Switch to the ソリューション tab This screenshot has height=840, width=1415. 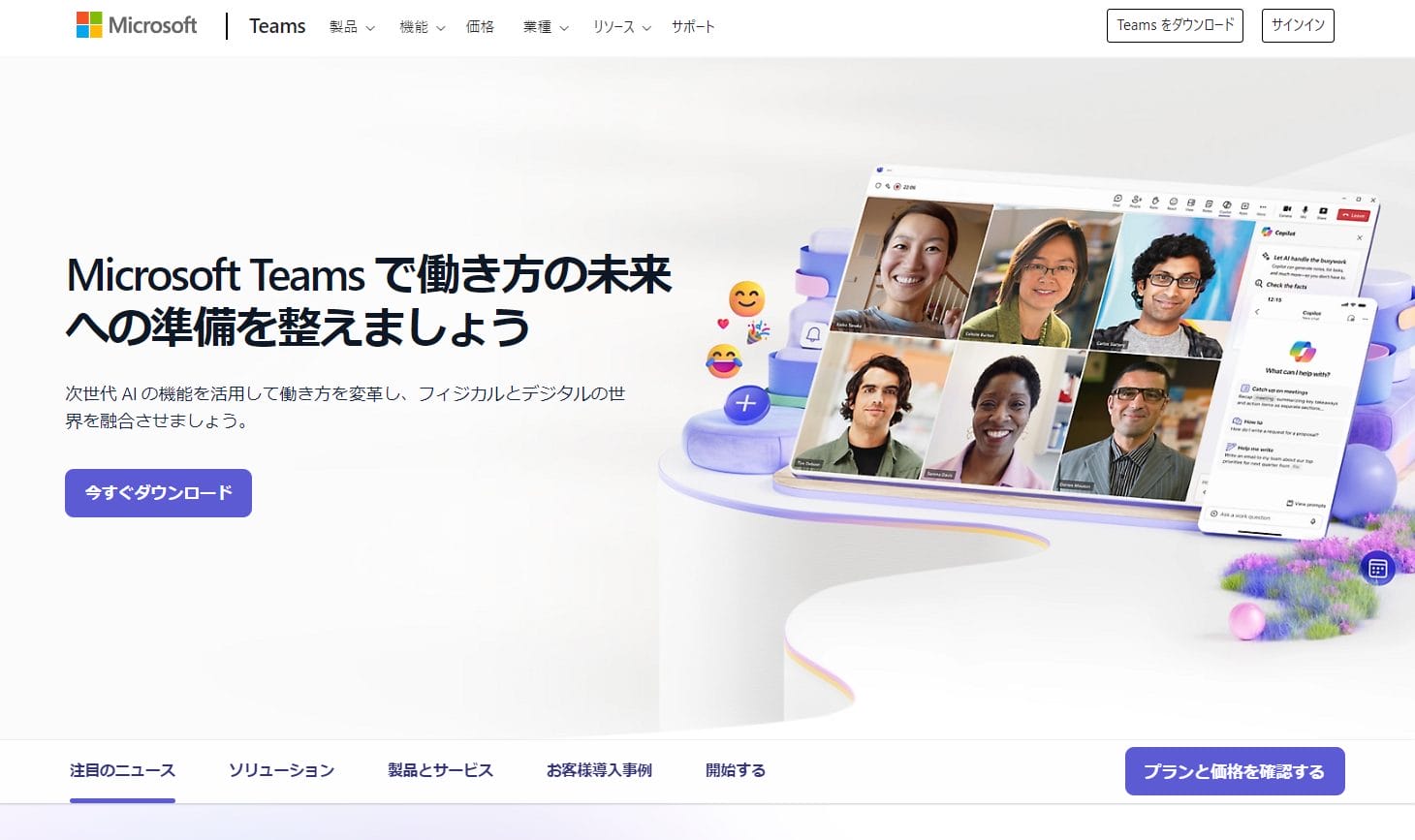pos(281,770)
